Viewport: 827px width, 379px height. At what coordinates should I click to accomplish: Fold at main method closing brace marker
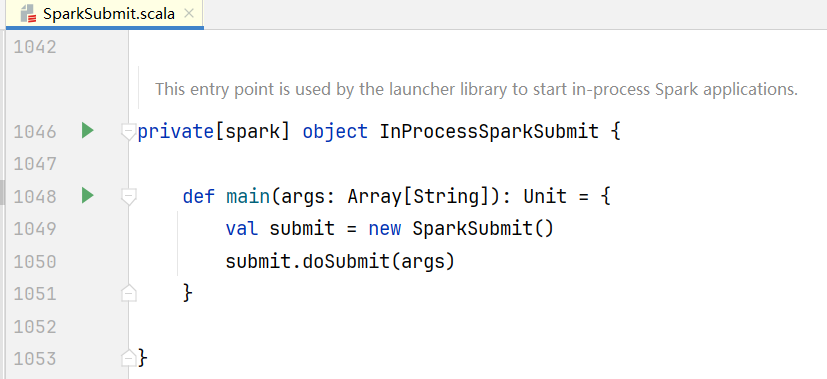pos(128,293)
